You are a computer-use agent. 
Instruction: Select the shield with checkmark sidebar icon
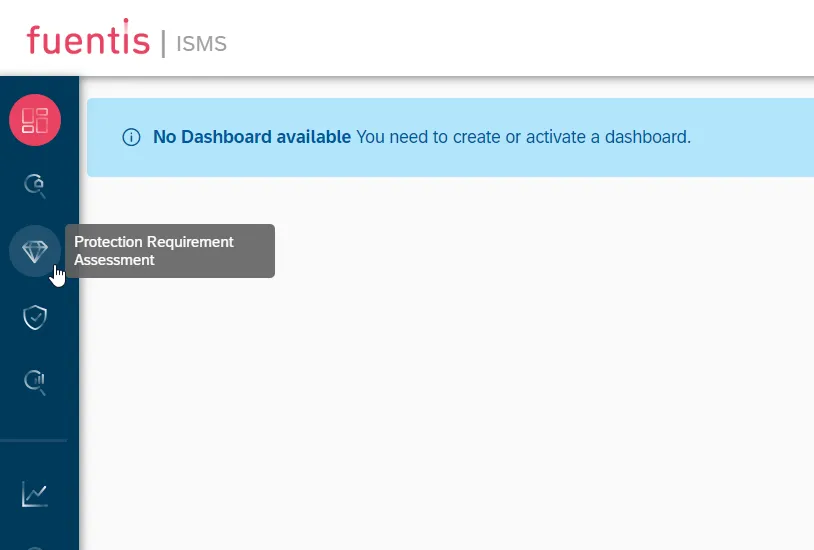click(35, 317)
